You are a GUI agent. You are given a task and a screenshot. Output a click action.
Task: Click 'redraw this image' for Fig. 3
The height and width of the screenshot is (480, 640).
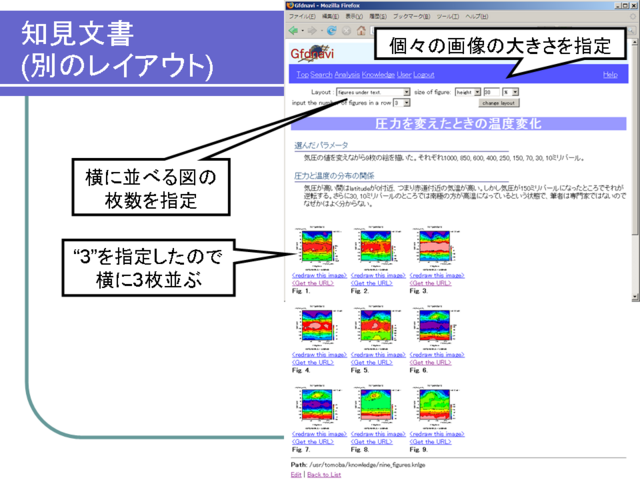coord(437,275)
